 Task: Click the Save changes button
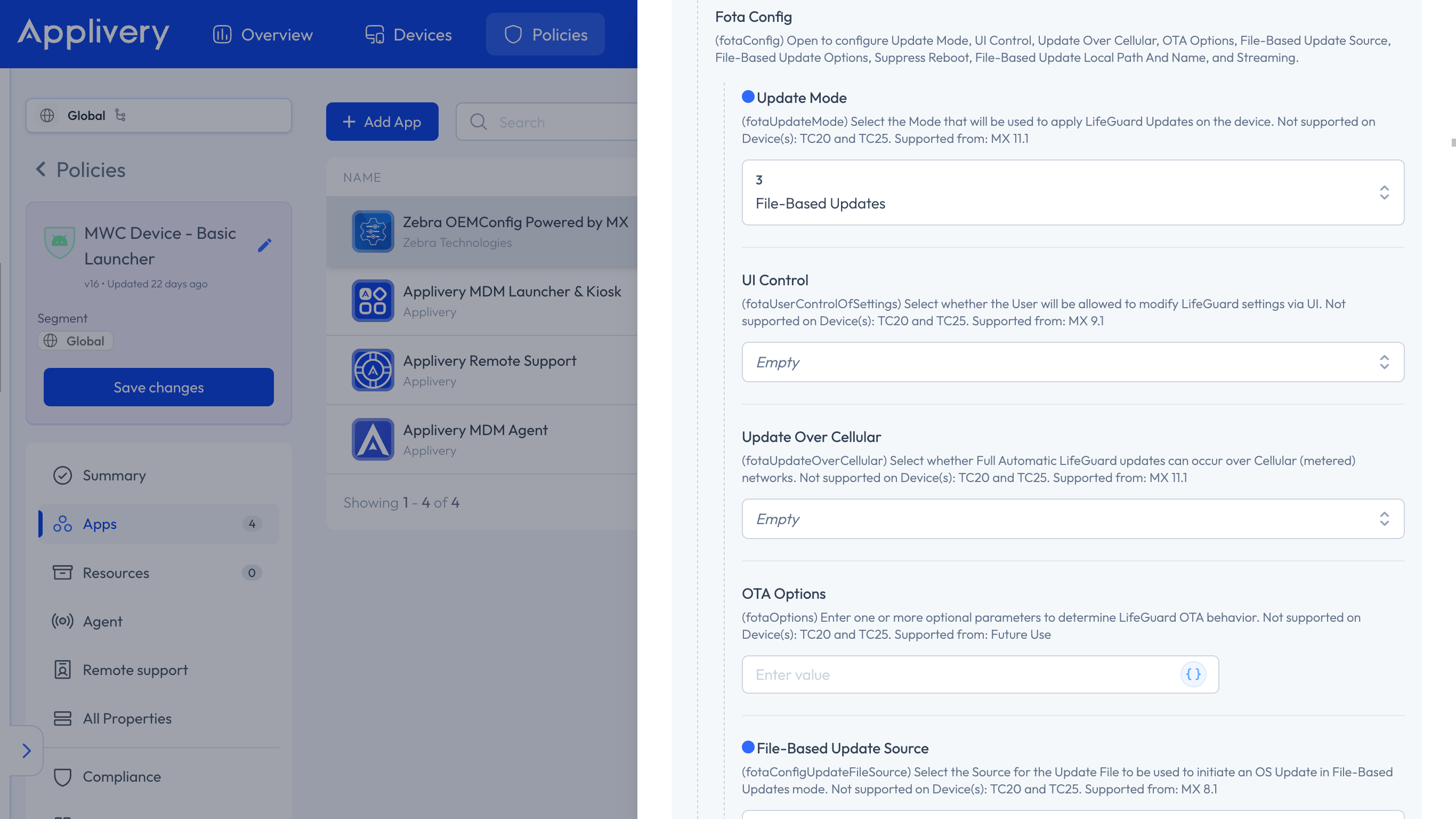click(158, 387)
